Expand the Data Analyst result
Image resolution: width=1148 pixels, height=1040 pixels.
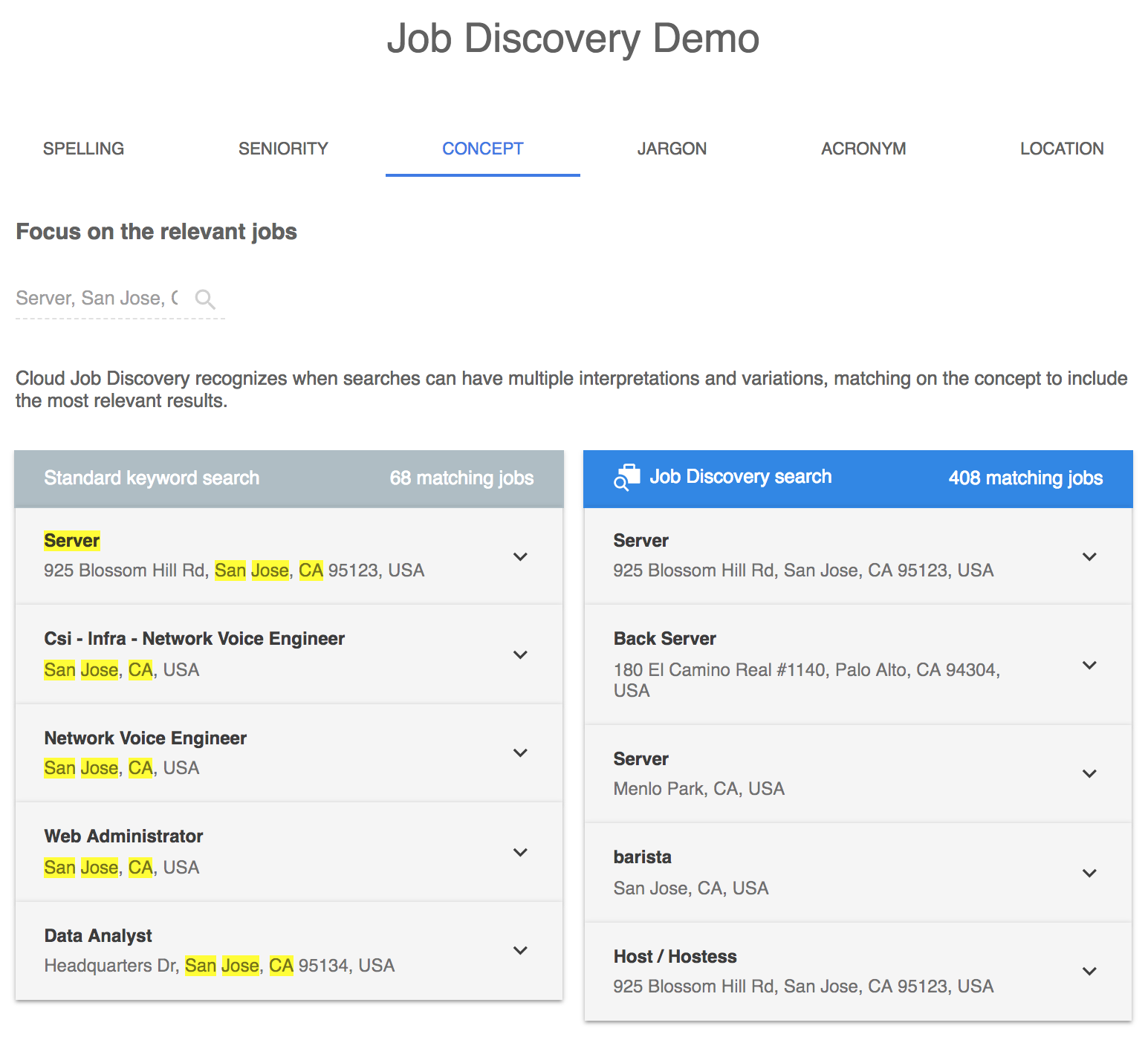coord(520,950)
